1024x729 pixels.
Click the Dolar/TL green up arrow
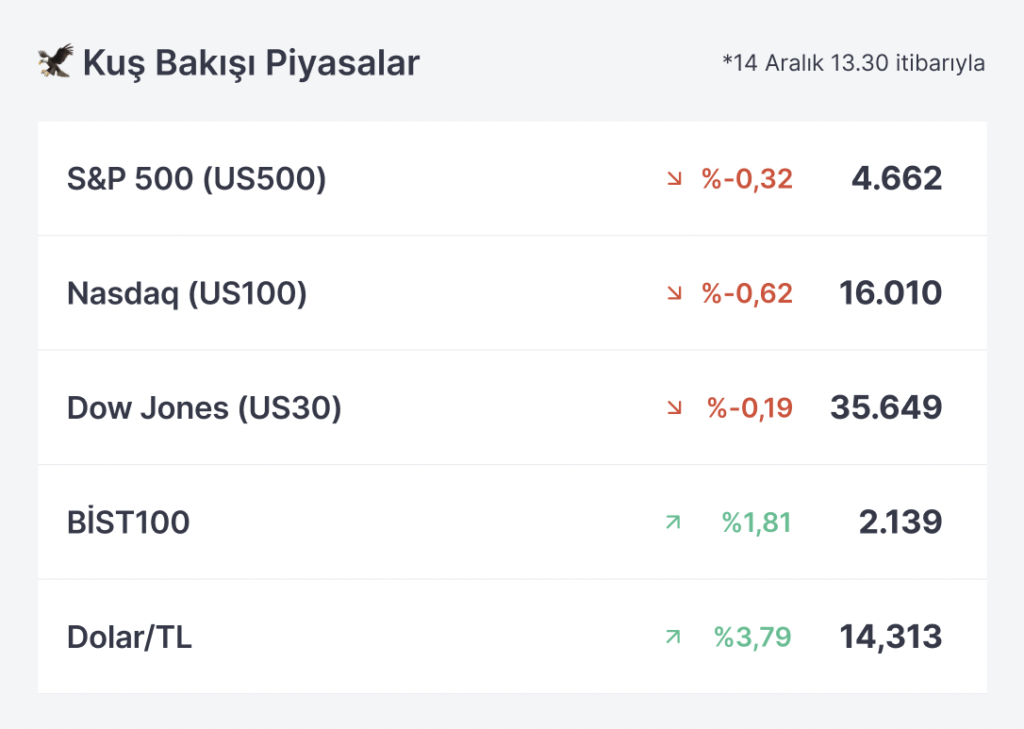(x=673, y=636)
